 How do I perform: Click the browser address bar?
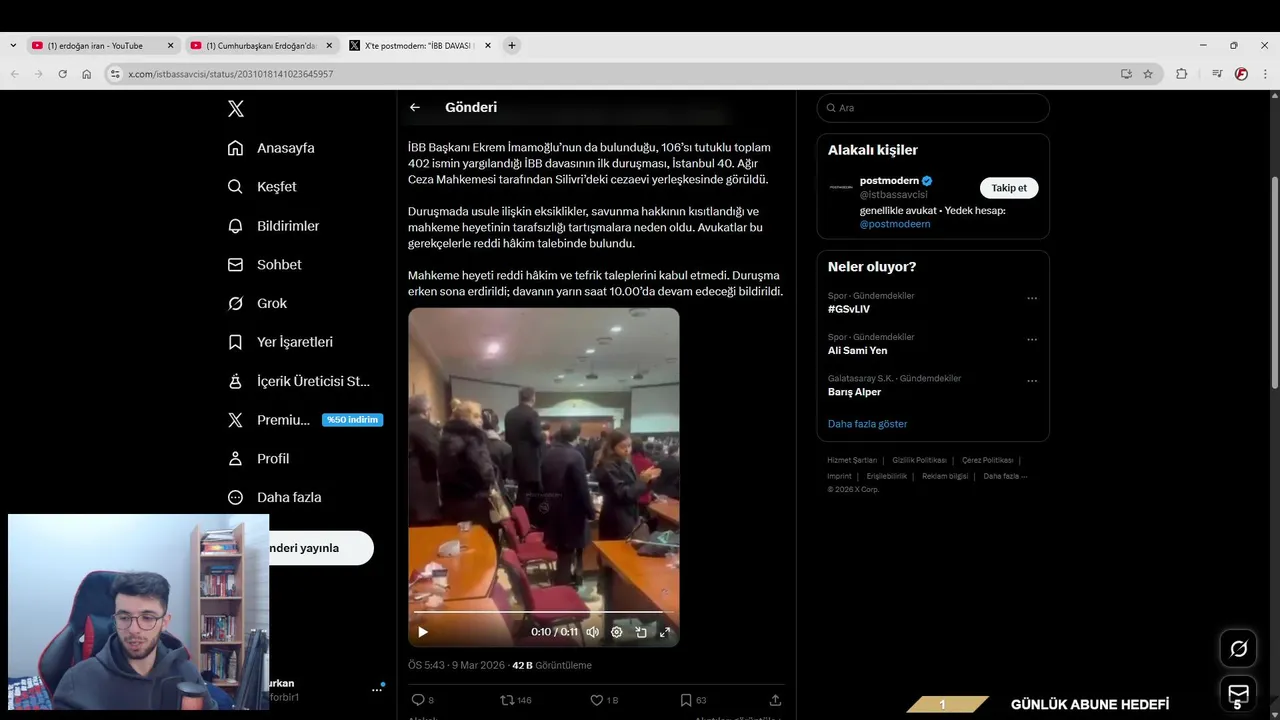click(x=620, y=74)
